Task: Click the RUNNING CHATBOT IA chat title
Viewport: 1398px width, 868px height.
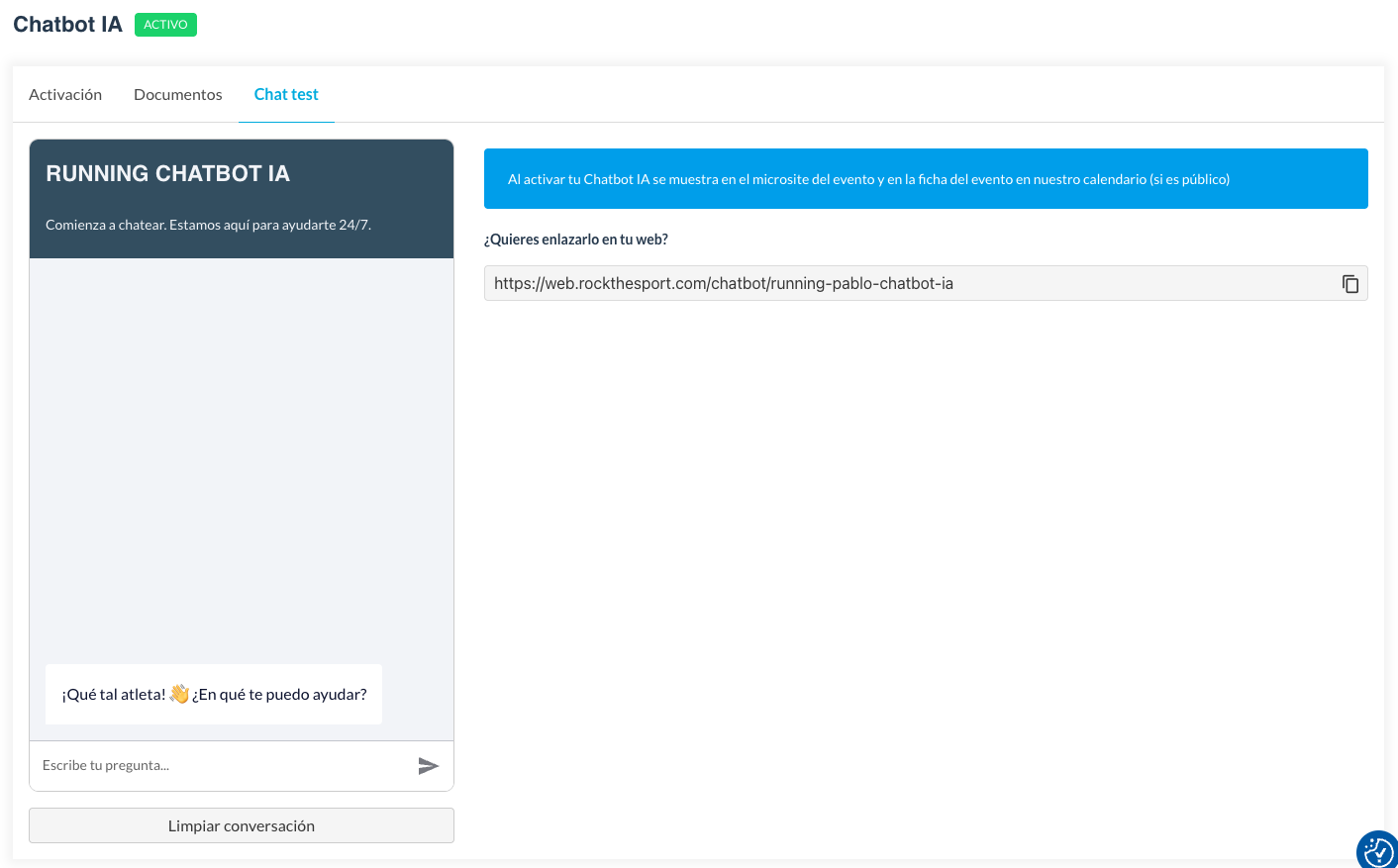Action: 167,174
